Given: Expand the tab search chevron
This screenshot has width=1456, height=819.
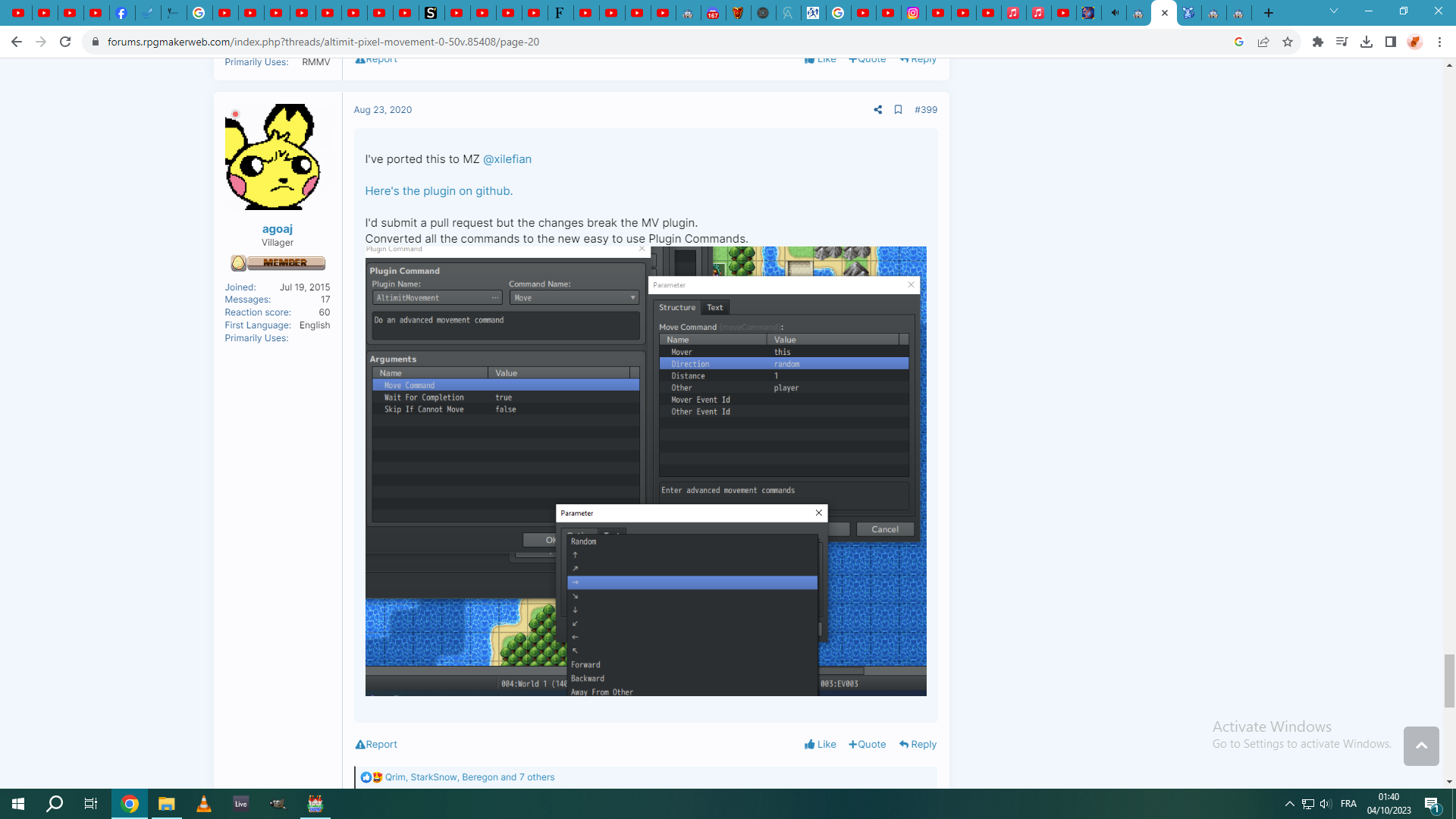Looking at the screenshot, I should coord(1334,11).
